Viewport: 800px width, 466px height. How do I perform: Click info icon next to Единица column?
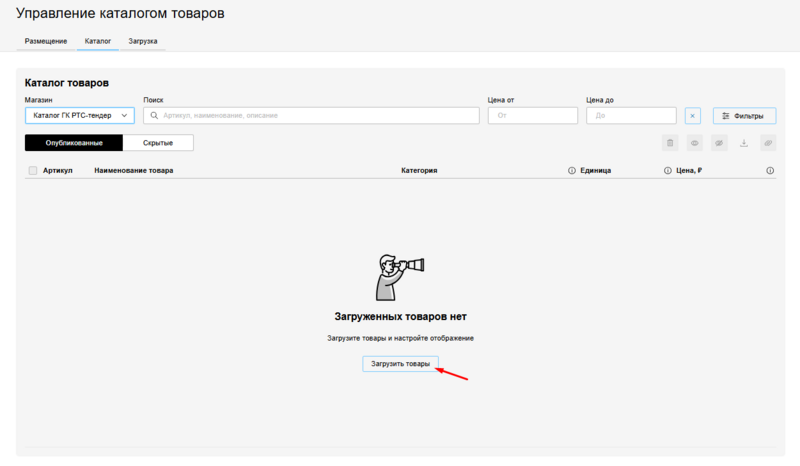point(667,171)
